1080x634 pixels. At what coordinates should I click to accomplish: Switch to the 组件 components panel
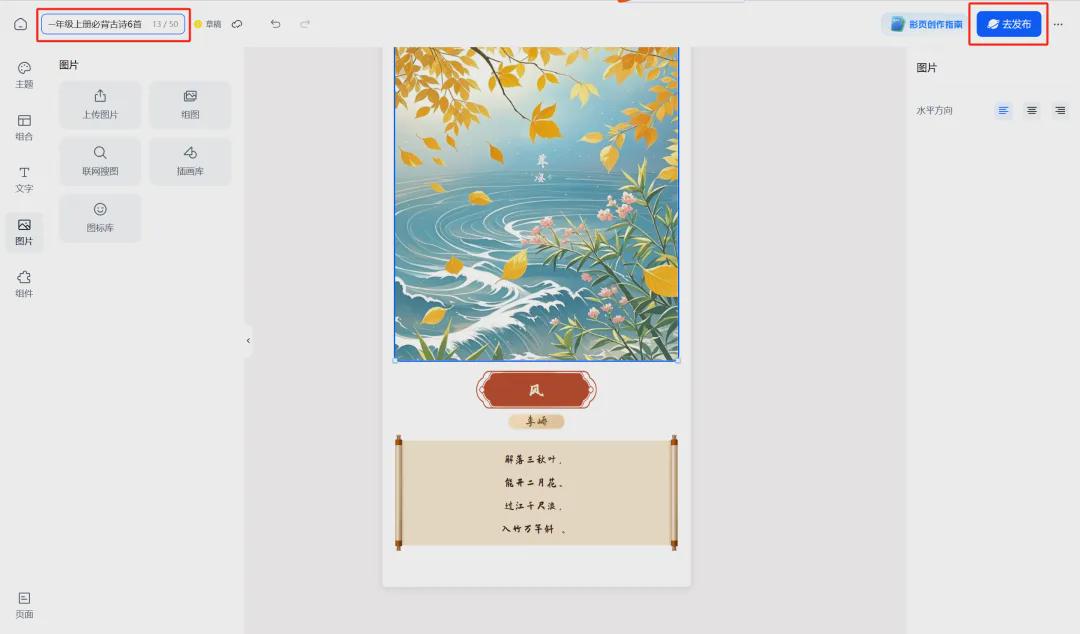24,285
